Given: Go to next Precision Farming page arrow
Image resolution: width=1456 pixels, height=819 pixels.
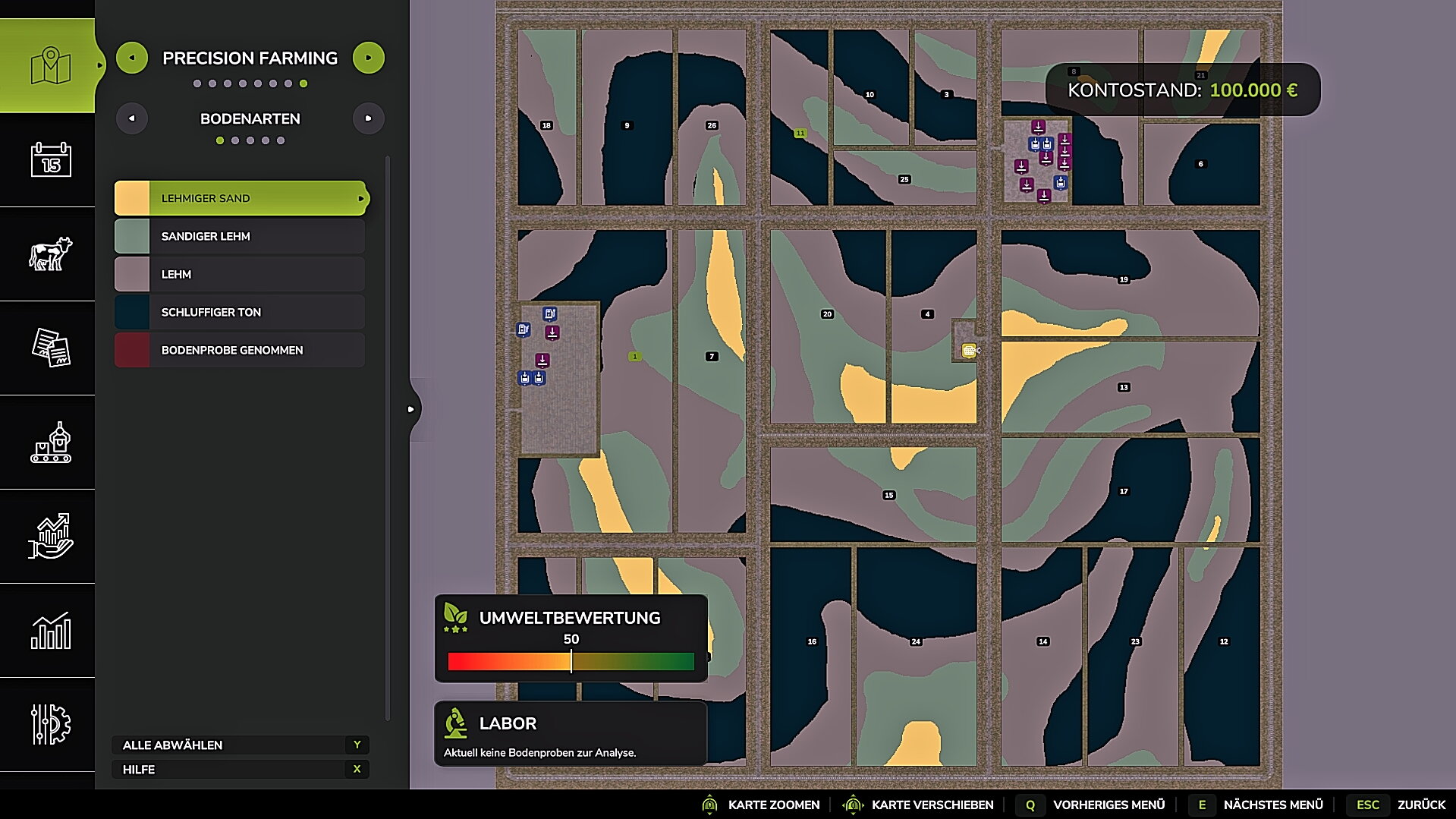Looking at the screenshot, I should pyautogui.click(x=369, y=58).
